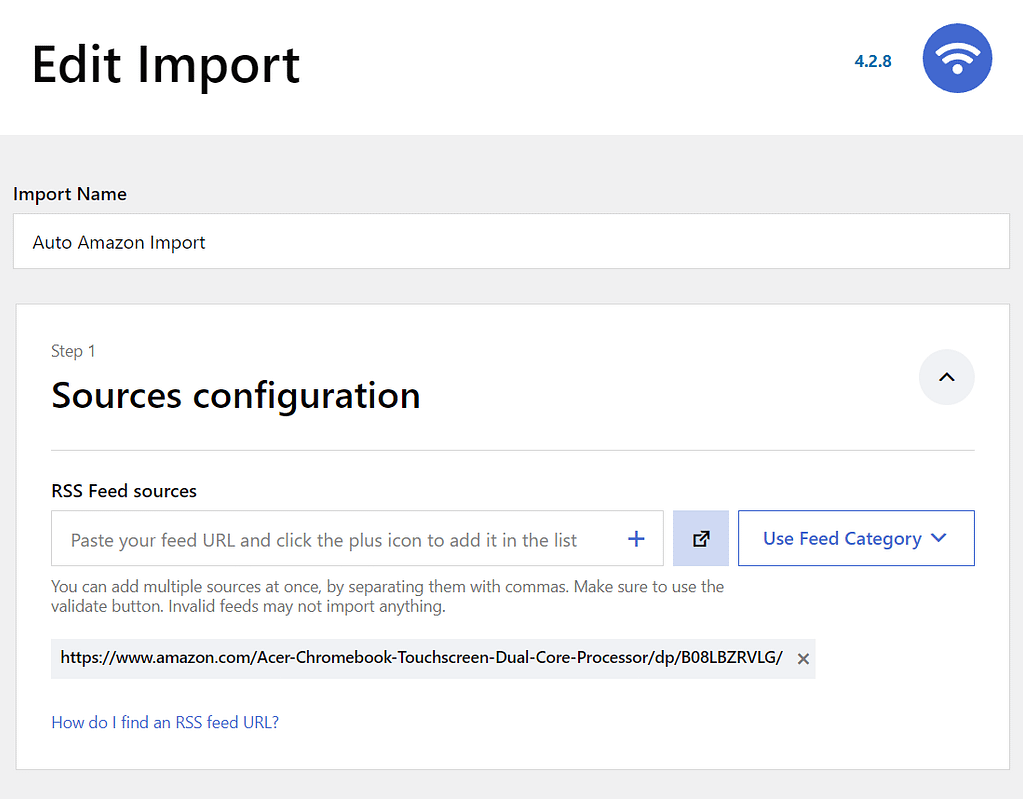Click the X icon on the Amazon feed URL

pyautogui.click(x=803, y=659)
